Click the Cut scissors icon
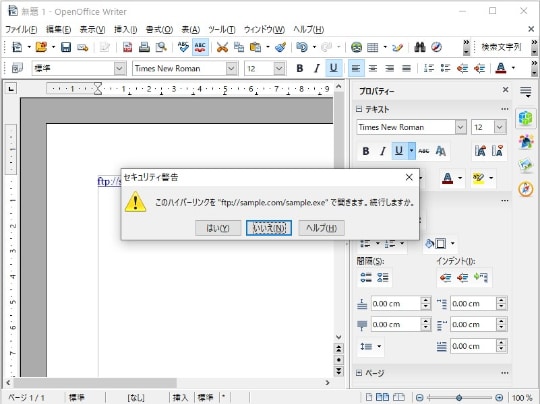 (222, 47)
